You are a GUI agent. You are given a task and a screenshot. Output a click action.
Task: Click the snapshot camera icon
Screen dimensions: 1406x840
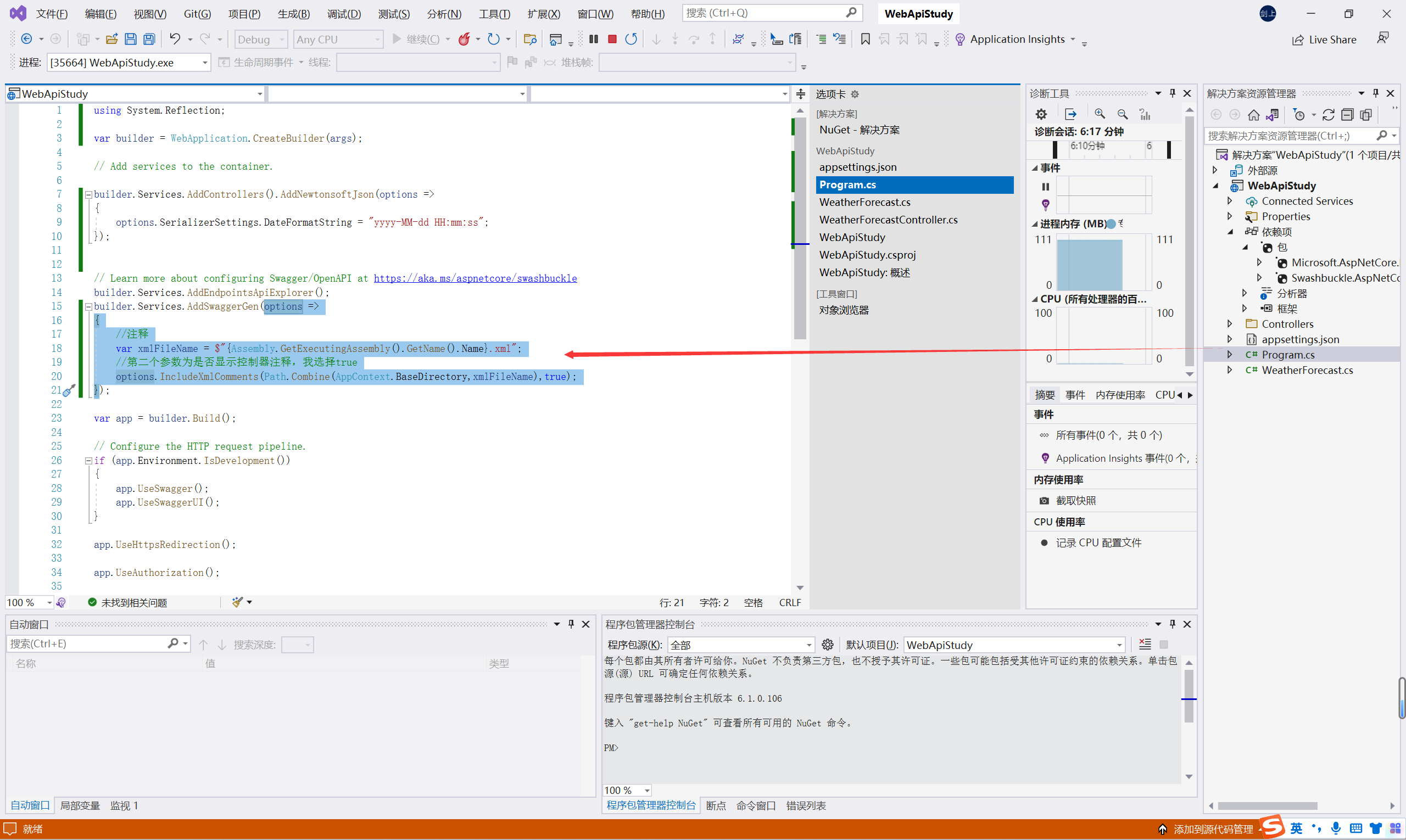(1044, 500)
